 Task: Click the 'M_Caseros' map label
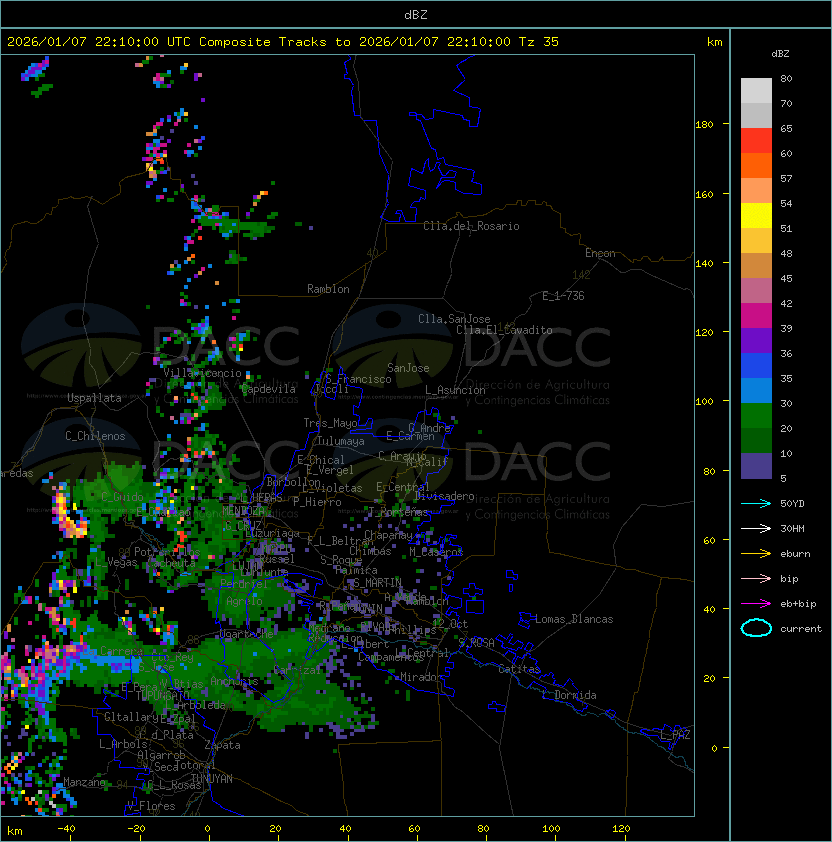click(436, 551)
